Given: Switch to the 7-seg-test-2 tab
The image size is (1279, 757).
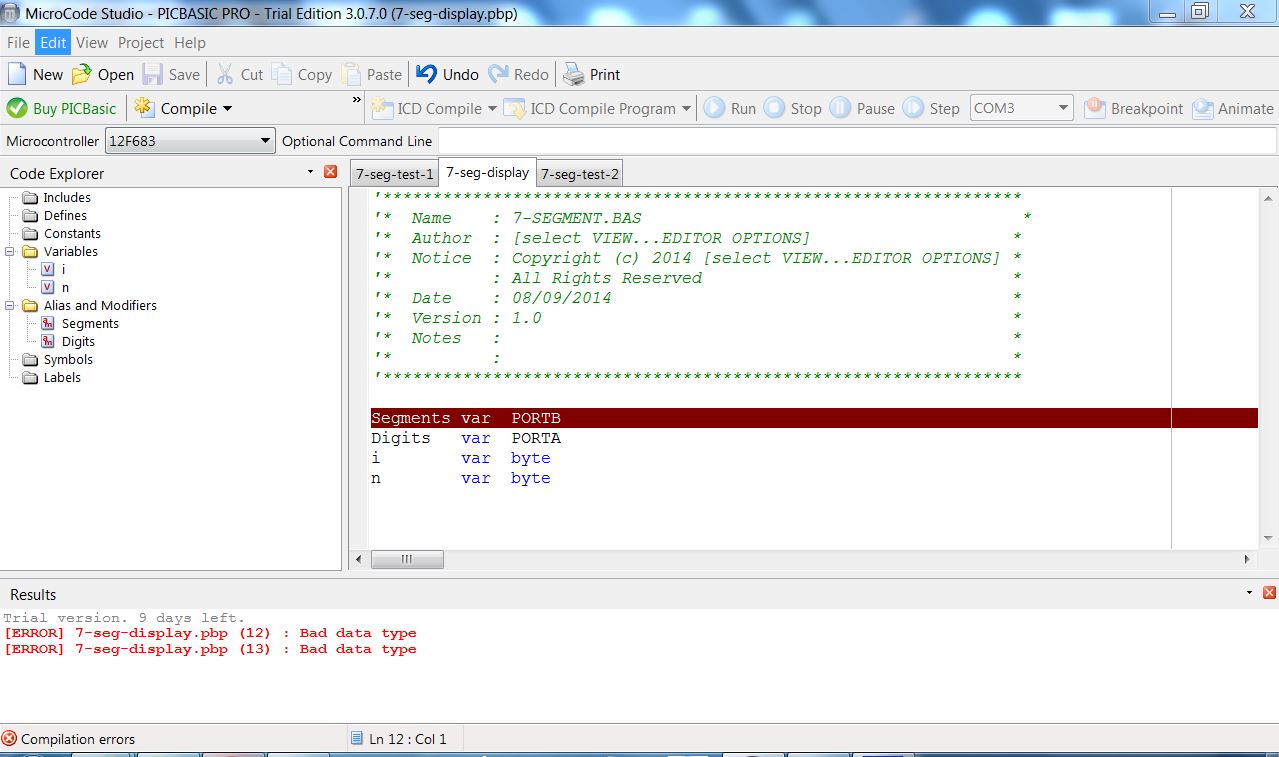Looking at the screenshot, I should point(580,174).
